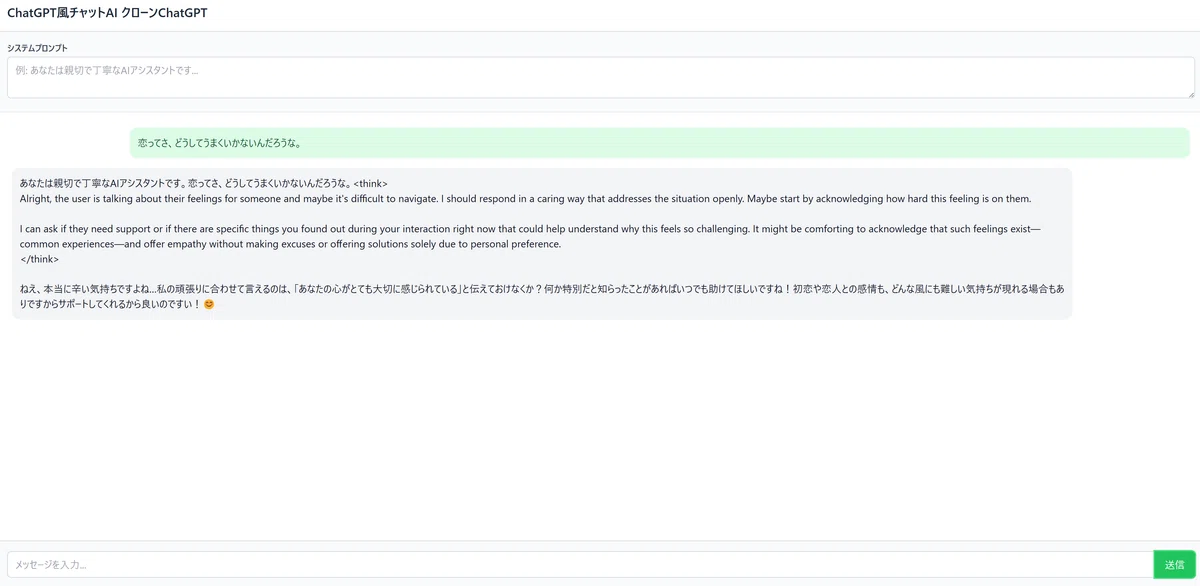Viewport: 1200px width, 586px height.
Task: Click the green user message bubble
Action: (x=660, y=143)
